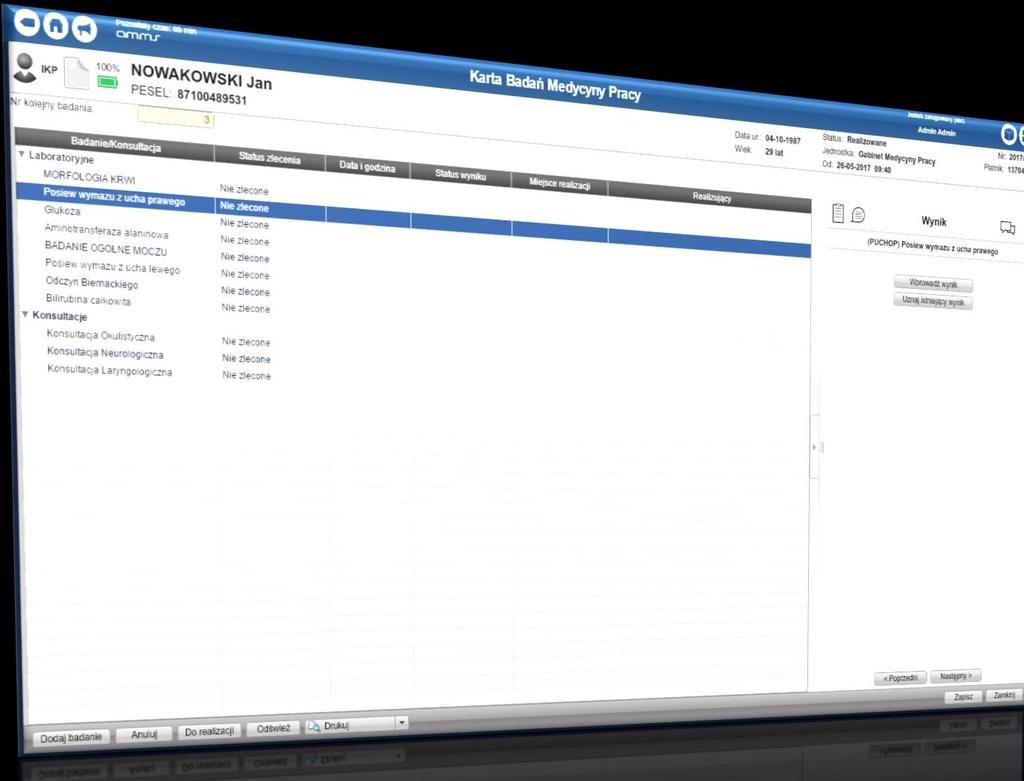Click the Do realizacji button

click(x=209, y=731)
